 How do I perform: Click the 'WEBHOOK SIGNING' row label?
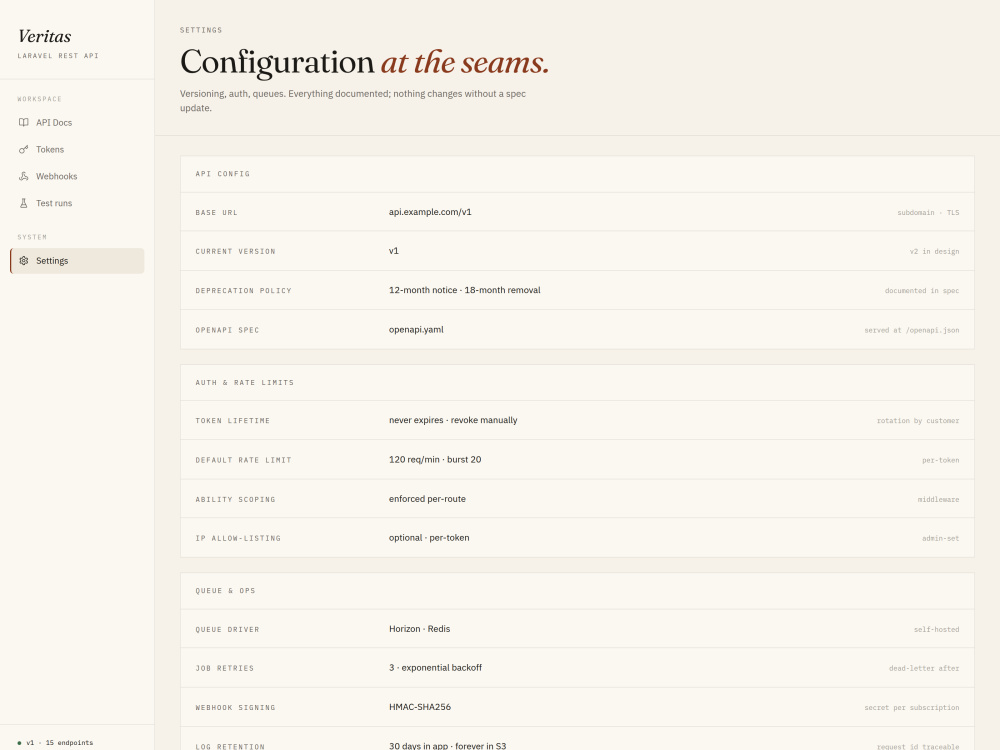tap(235, 708)
